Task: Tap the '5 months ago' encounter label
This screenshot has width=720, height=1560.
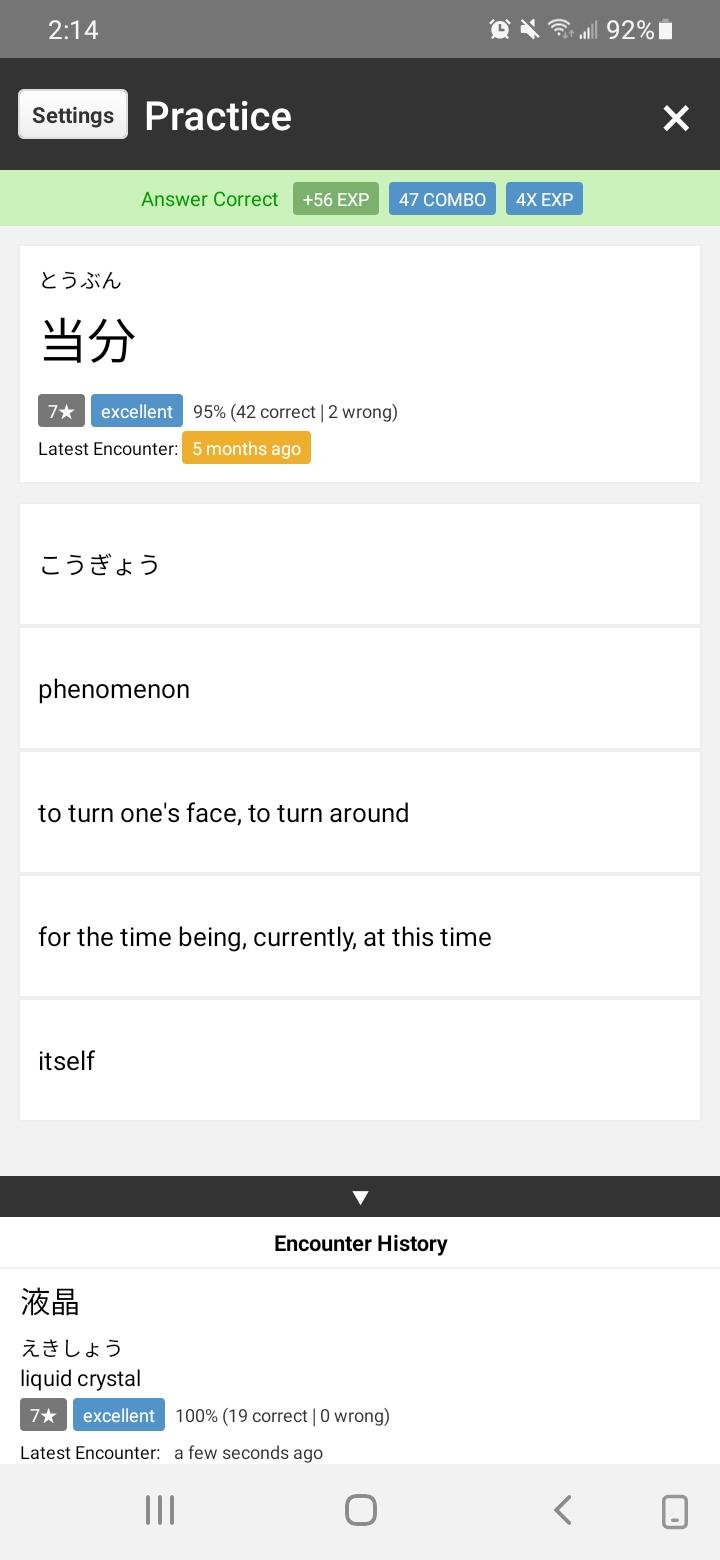Action: click(246, 448)
